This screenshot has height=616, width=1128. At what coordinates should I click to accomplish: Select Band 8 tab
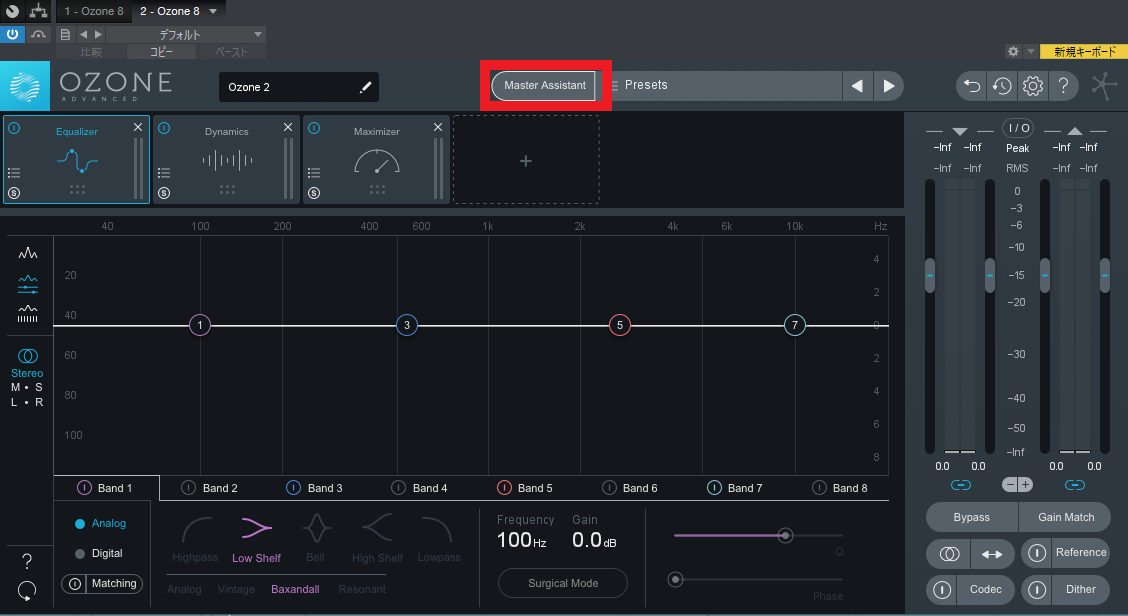tap(840, 488)
